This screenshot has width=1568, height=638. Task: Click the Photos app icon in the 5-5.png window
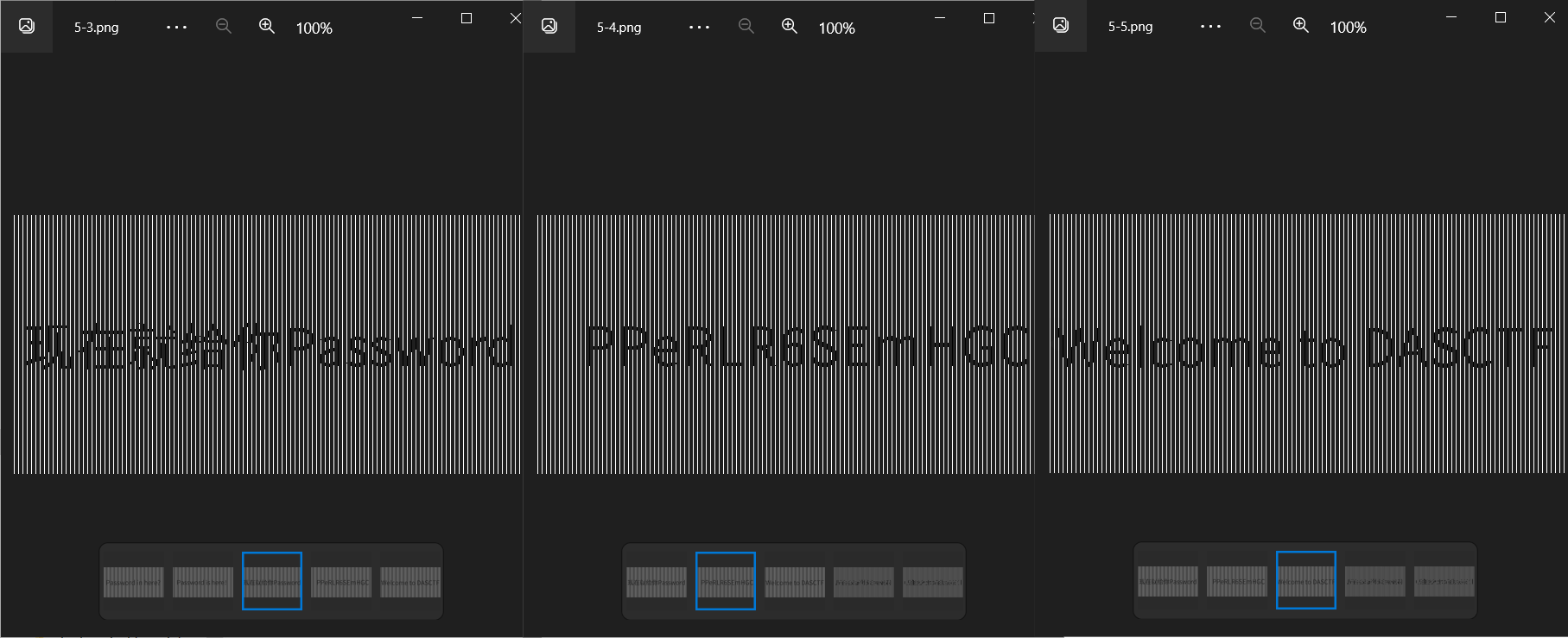click(1061, 25)
